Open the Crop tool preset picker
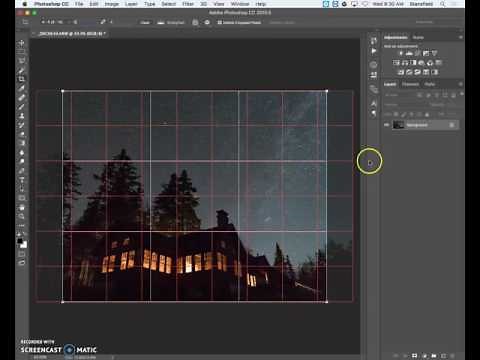 pyautogui.click(x=25, y=22)
